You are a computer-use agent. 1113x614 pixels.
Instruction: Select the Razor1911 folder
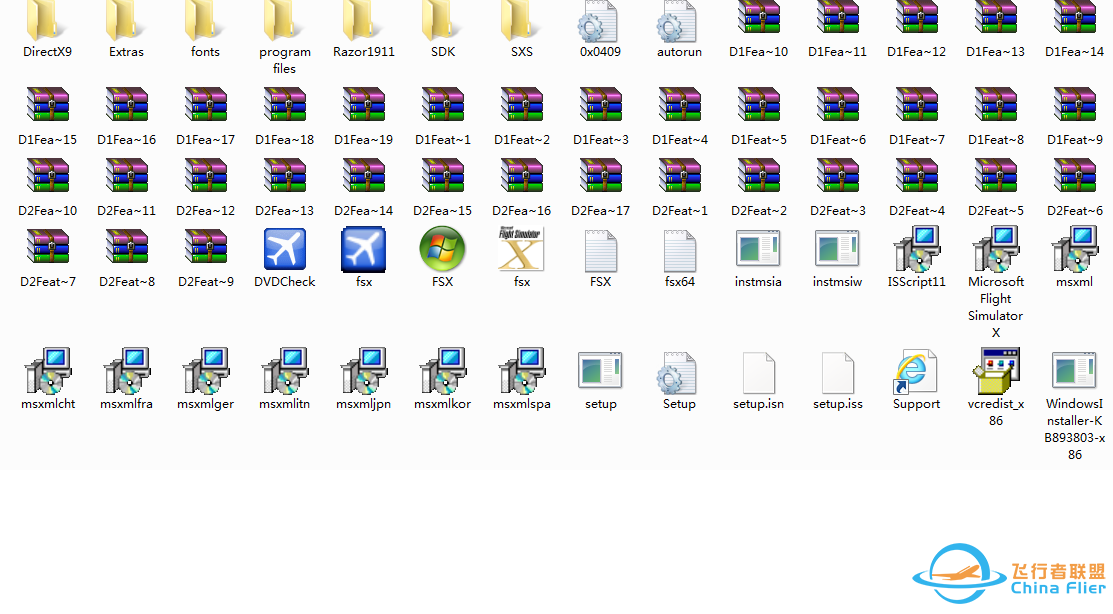tap(363, 22)
